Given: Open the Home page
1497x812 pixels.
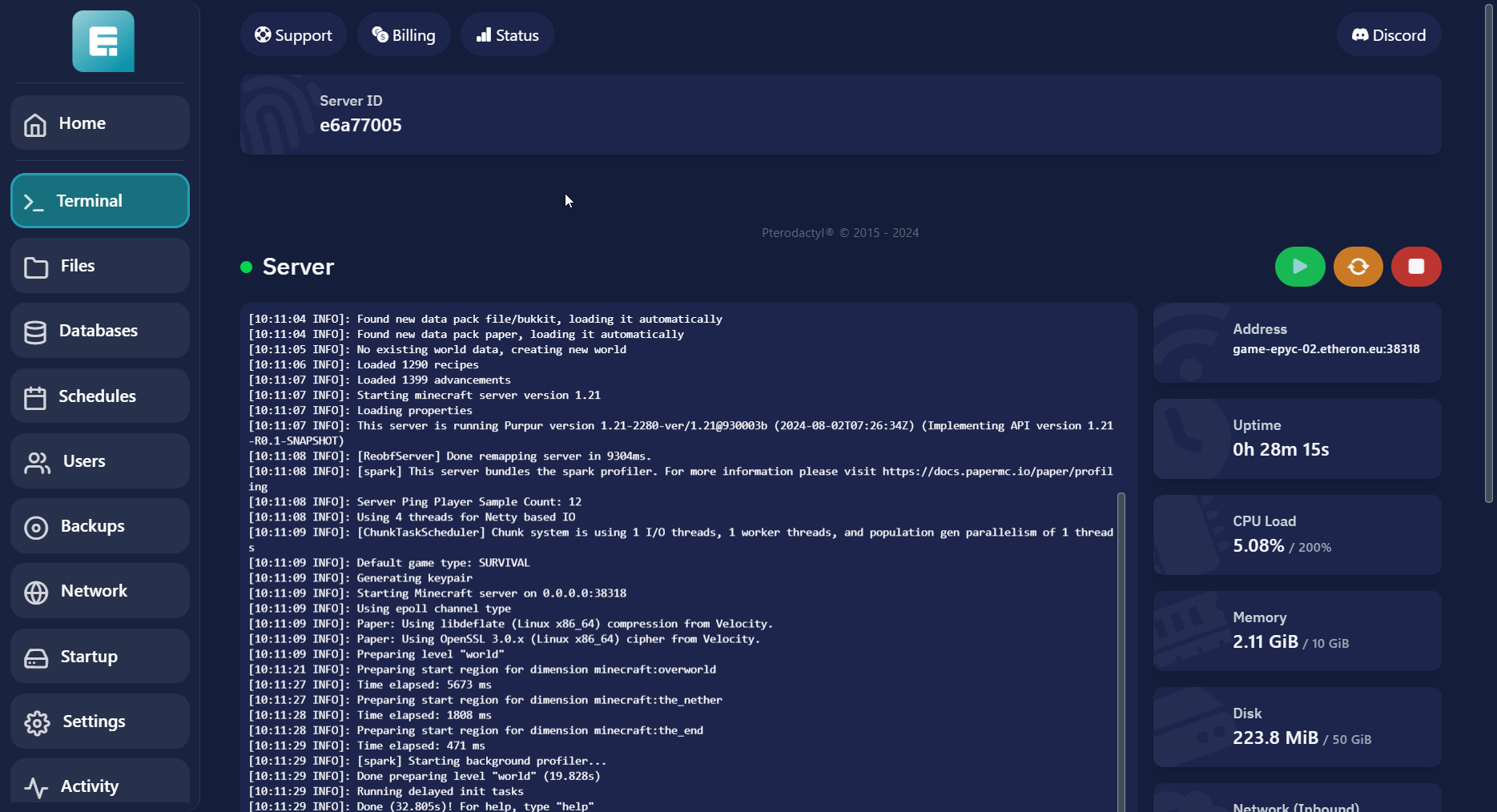Looking at the screenshot, I should click(x=100, y=123).
